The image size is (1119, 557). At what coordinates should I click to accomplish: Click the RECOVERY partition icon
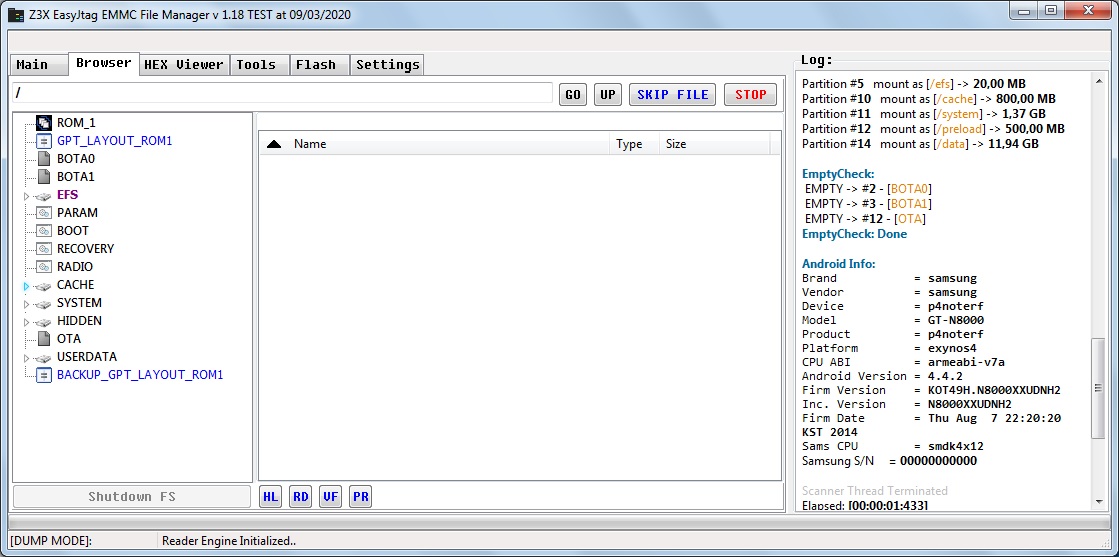pyautogui.click(x=43, y=249)
